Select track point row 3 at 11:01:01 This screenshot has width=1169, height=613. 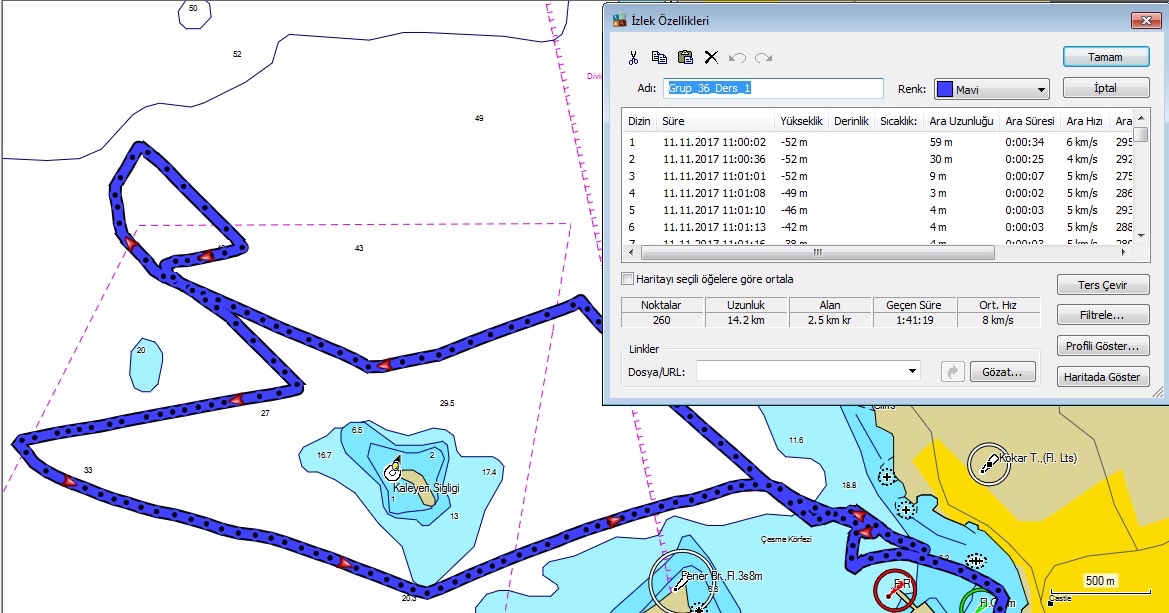(x=878, y=176)
